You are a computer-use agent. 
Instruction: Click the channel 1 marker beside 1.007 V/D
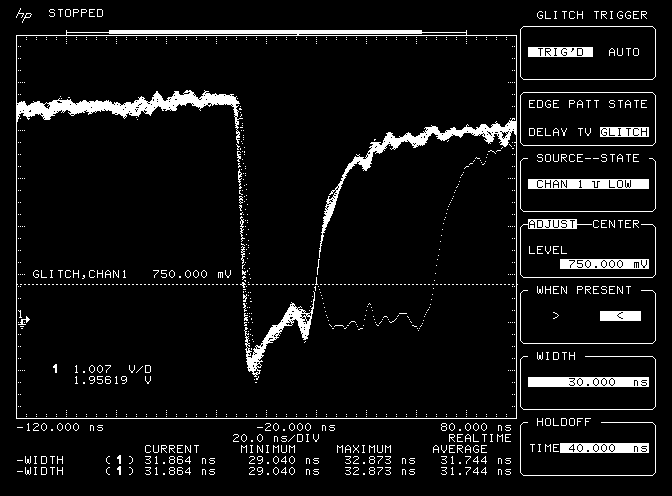tap(56, 369)
